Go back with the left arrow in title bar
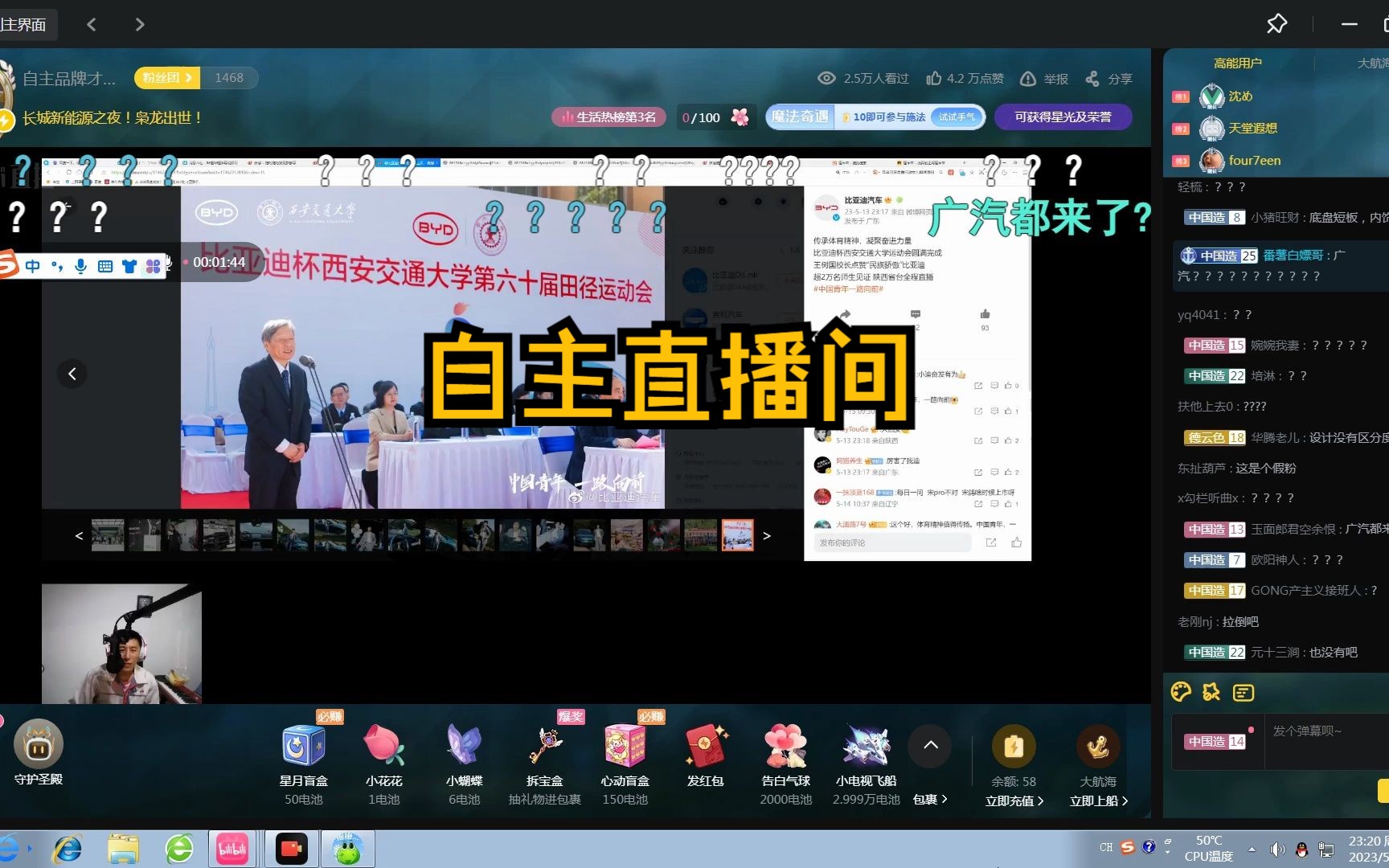 point(92,25)
